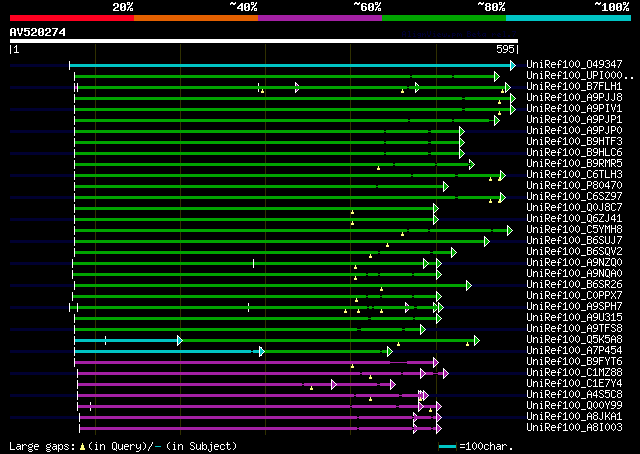Select the UniRef100_B9HTF3 label
The height and width of the screenshot is (454, 640).
pyautogui.click(x=574, y=141)
